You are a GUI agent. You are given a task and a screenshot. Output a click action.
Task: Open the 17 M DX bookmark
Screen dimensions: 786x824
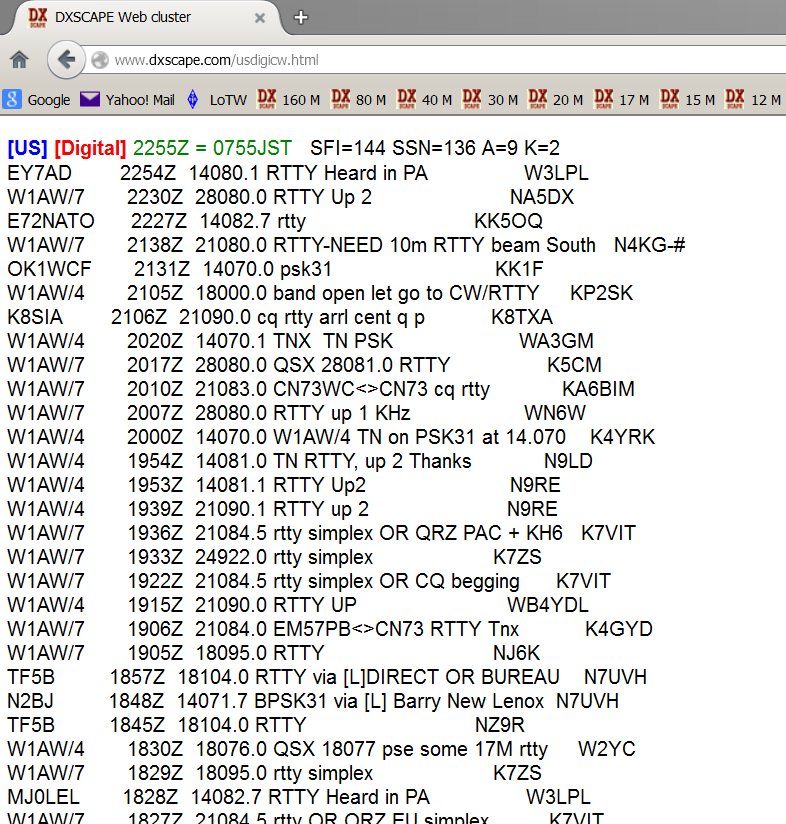point(622,99)
